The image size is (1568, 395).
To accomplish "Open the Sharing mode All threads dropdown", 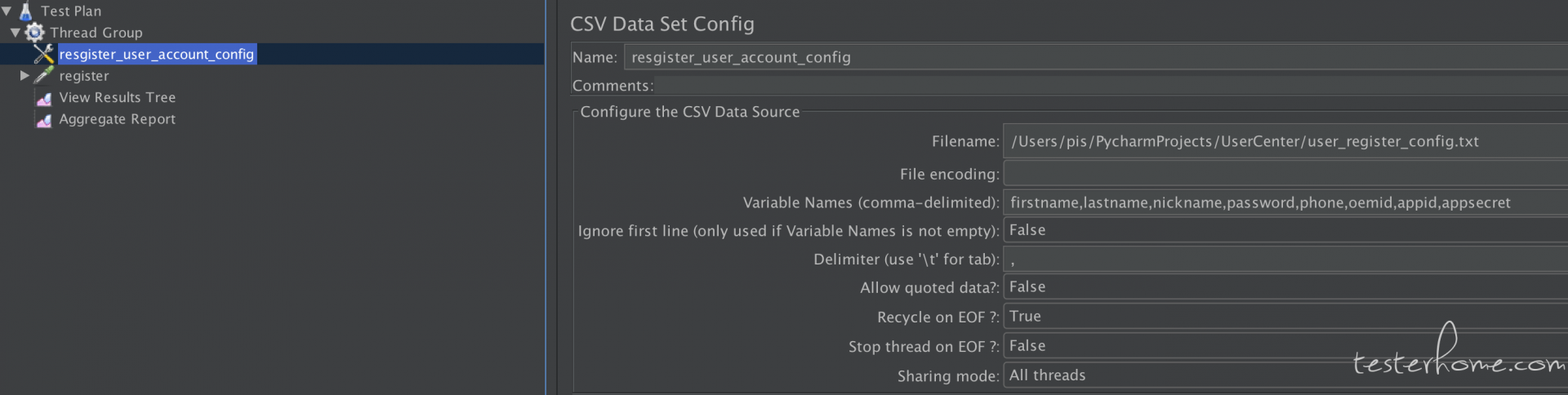I will [x=1285, y=375].
